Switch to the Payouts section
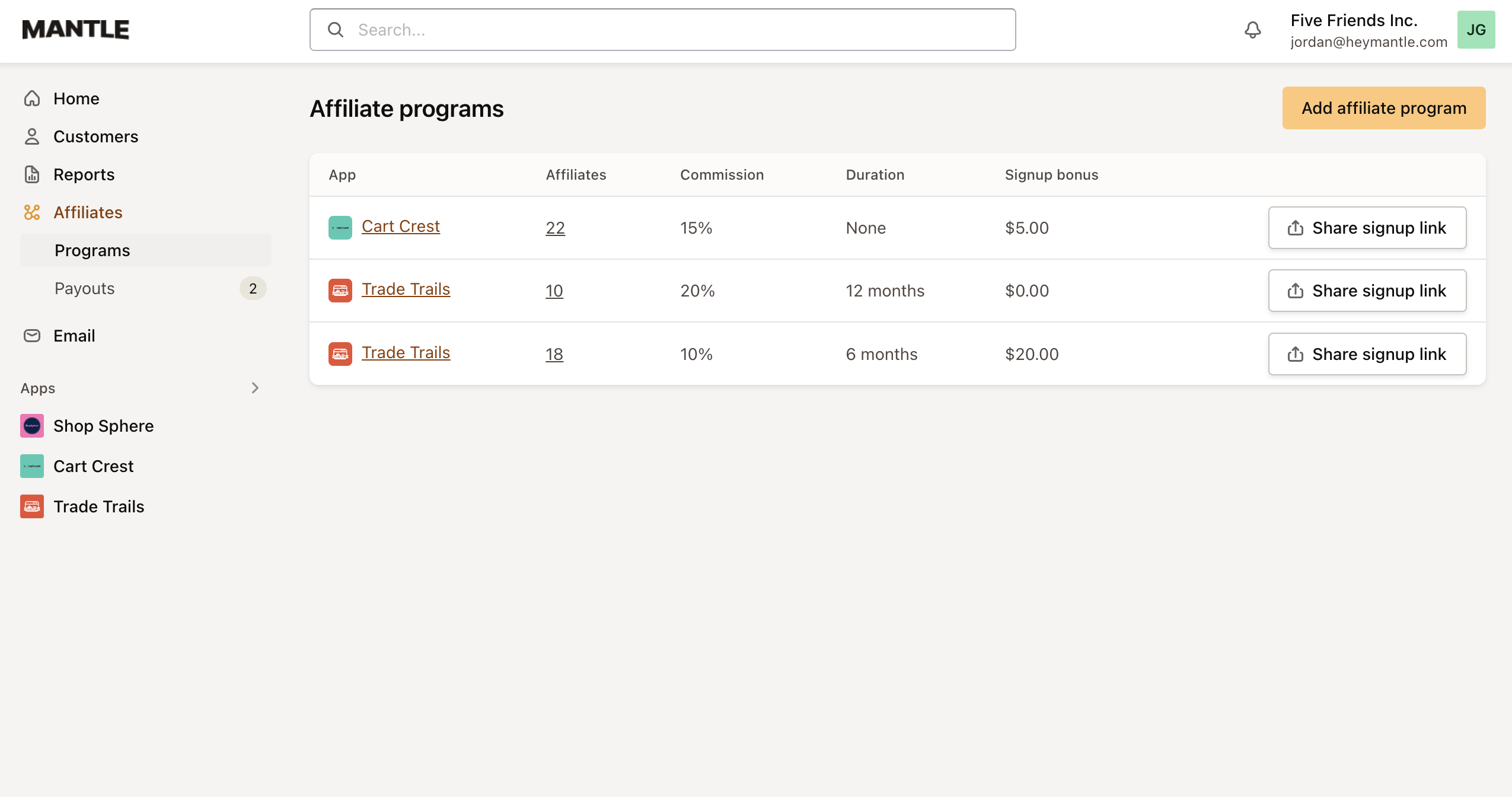The image size is (1512, 797). 85,288
